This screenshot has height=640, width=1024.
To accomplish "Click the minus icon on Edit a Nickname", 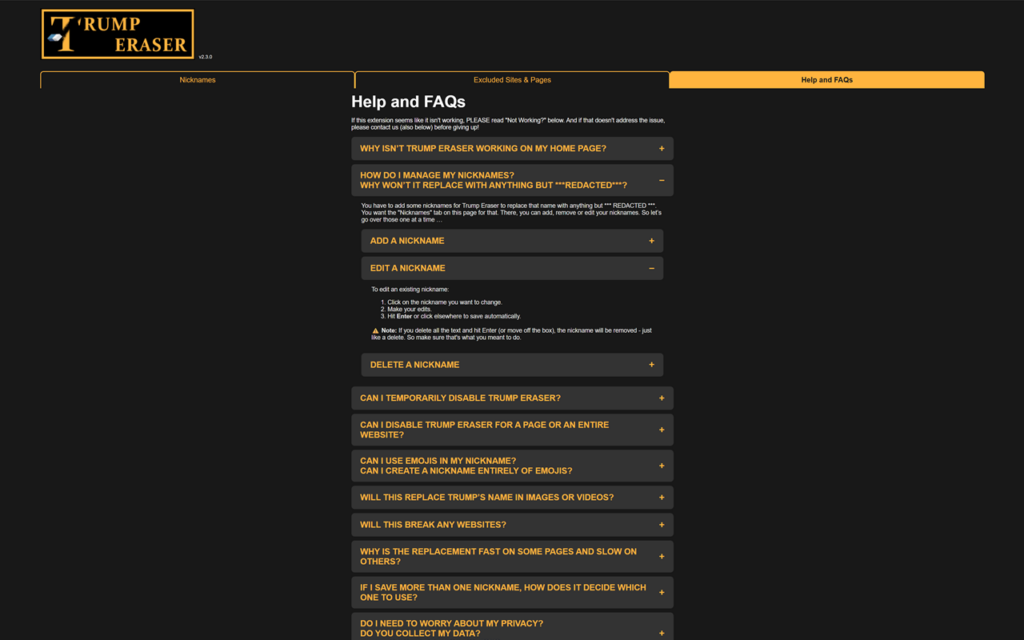I will (651, 268).
